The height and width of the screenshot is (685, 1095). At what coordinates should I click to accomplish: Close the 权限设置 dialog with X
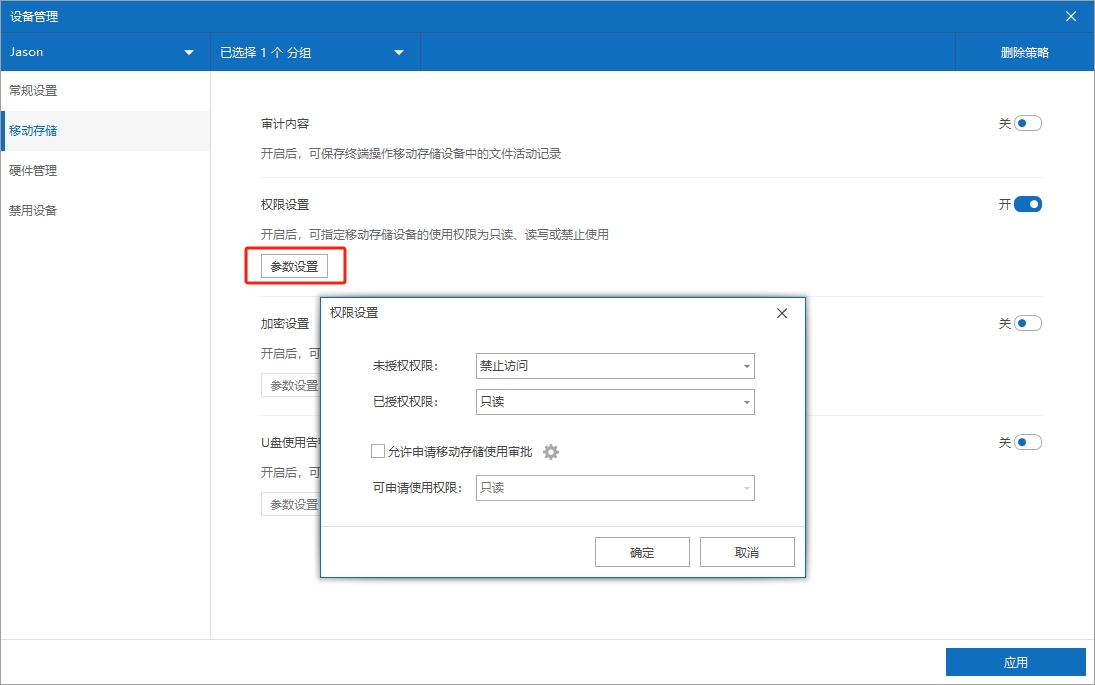(x=782, y=313)
